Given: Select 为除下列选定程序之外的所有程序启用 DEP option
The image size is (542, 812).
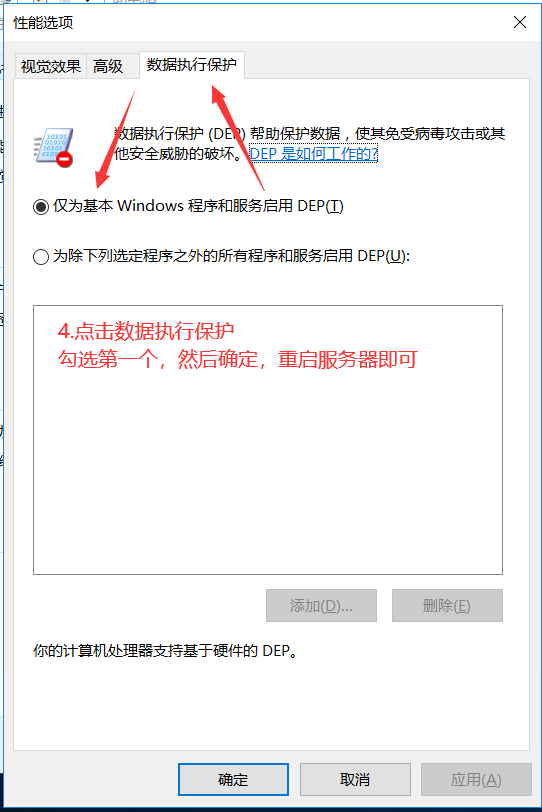Looking at the screenshot, I should coord(221,256).
